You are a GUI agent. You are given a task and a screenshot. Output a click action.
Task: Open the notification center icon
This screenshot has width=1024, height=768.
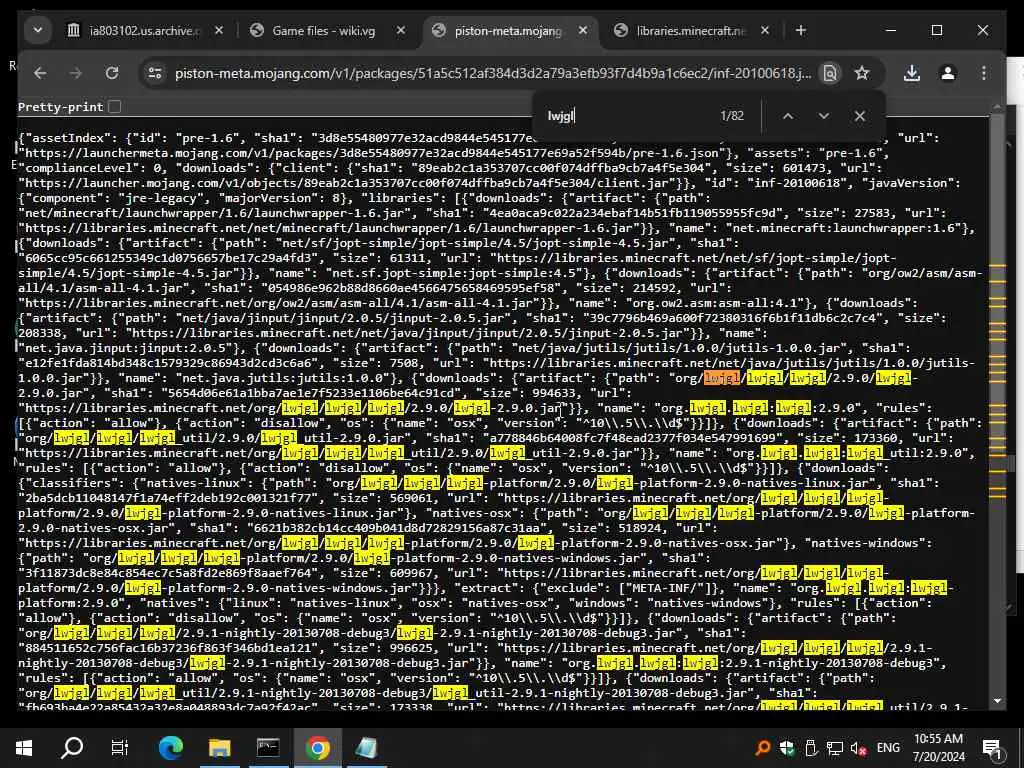click(x=992, y=748)
